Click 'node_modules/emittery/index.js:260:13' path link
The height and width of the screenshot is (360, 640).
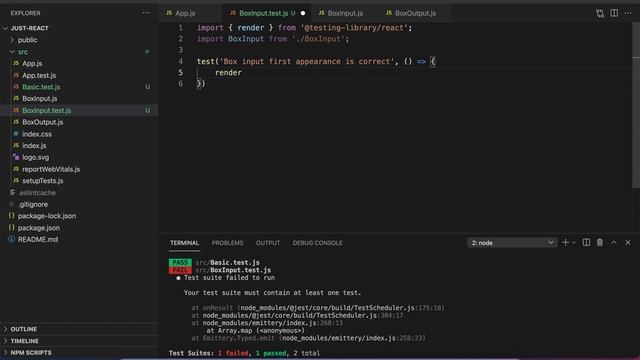pos(273,323)
